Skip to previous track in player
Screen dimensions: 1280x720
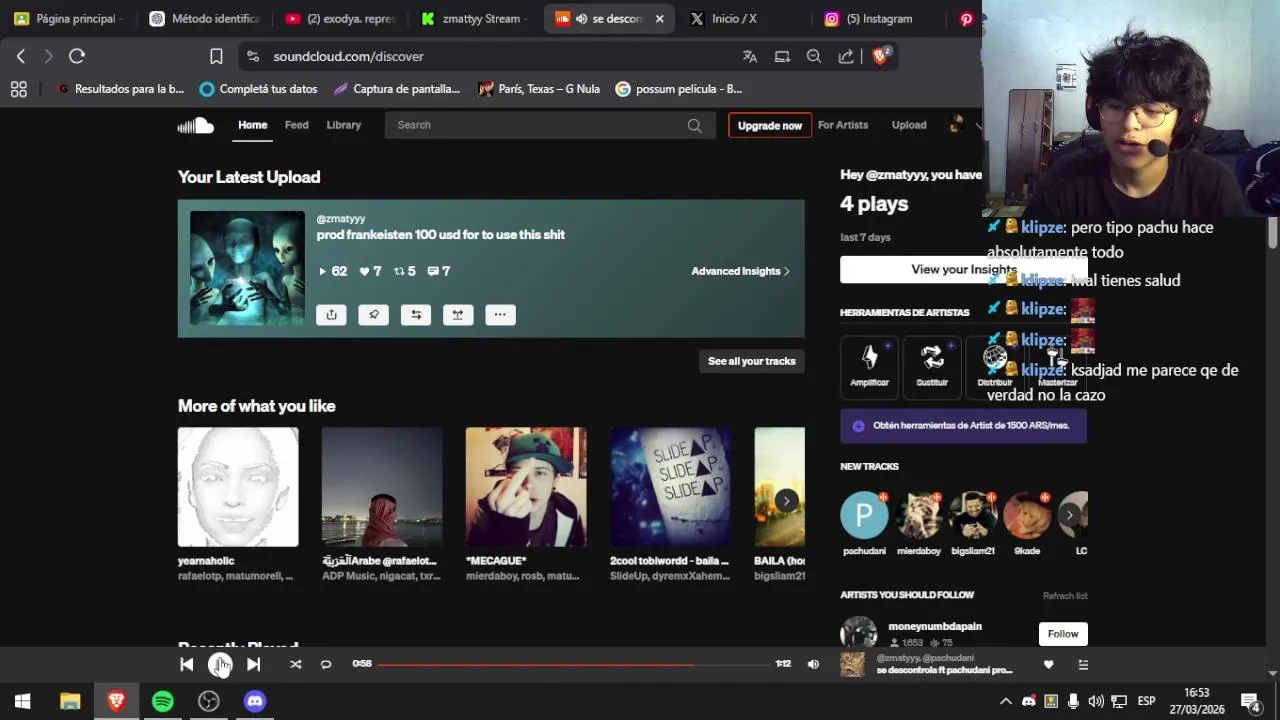tap(187, 664)
